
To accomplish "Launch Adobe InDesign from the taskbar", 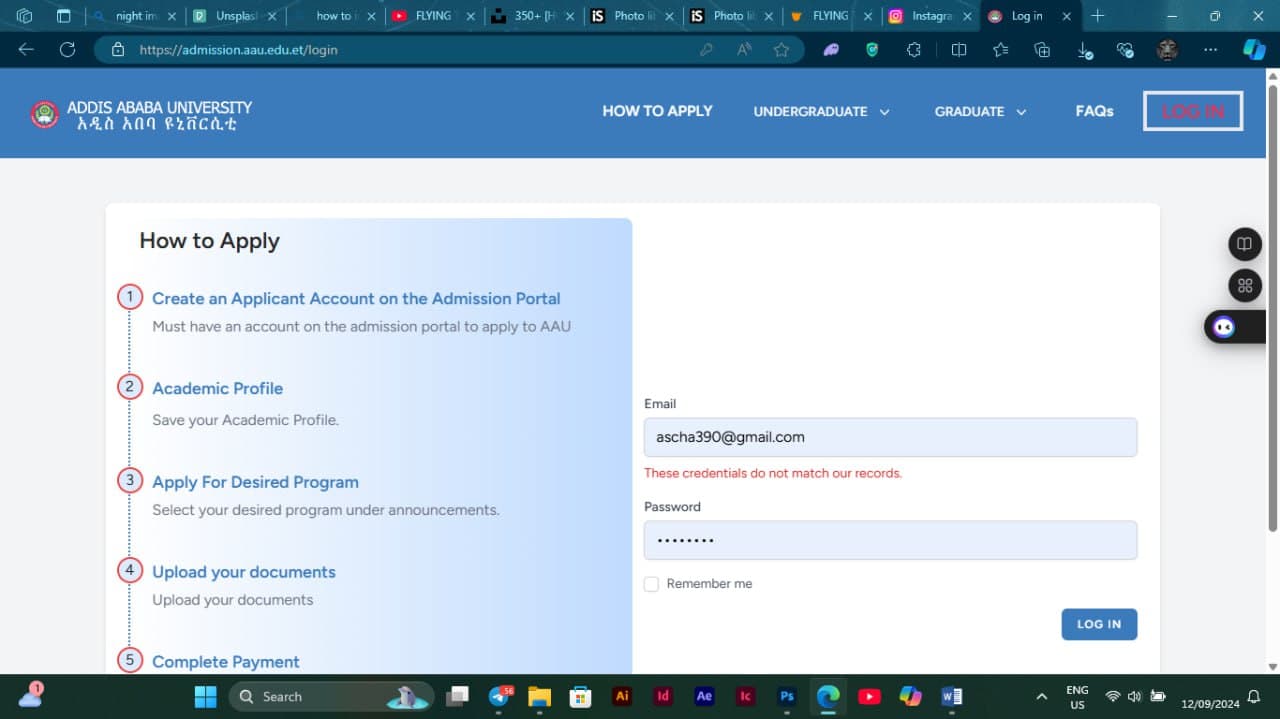I will pyautogui.click(x=663, y=696).
